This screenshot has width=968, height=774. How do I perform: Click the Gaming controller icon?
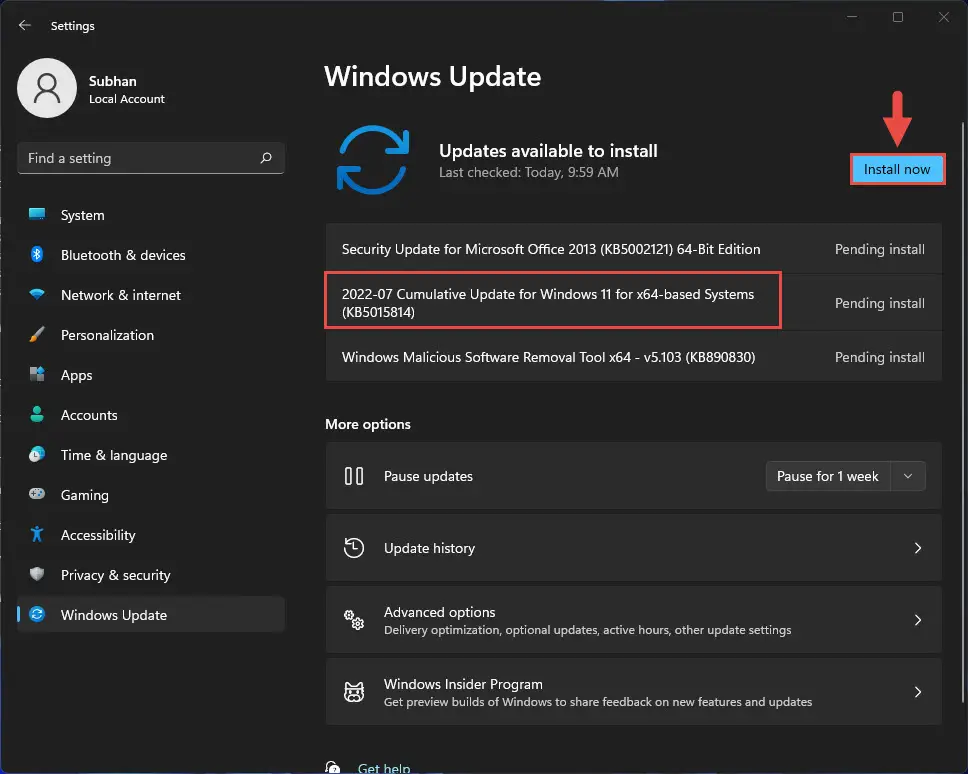(x=37, y=494)
